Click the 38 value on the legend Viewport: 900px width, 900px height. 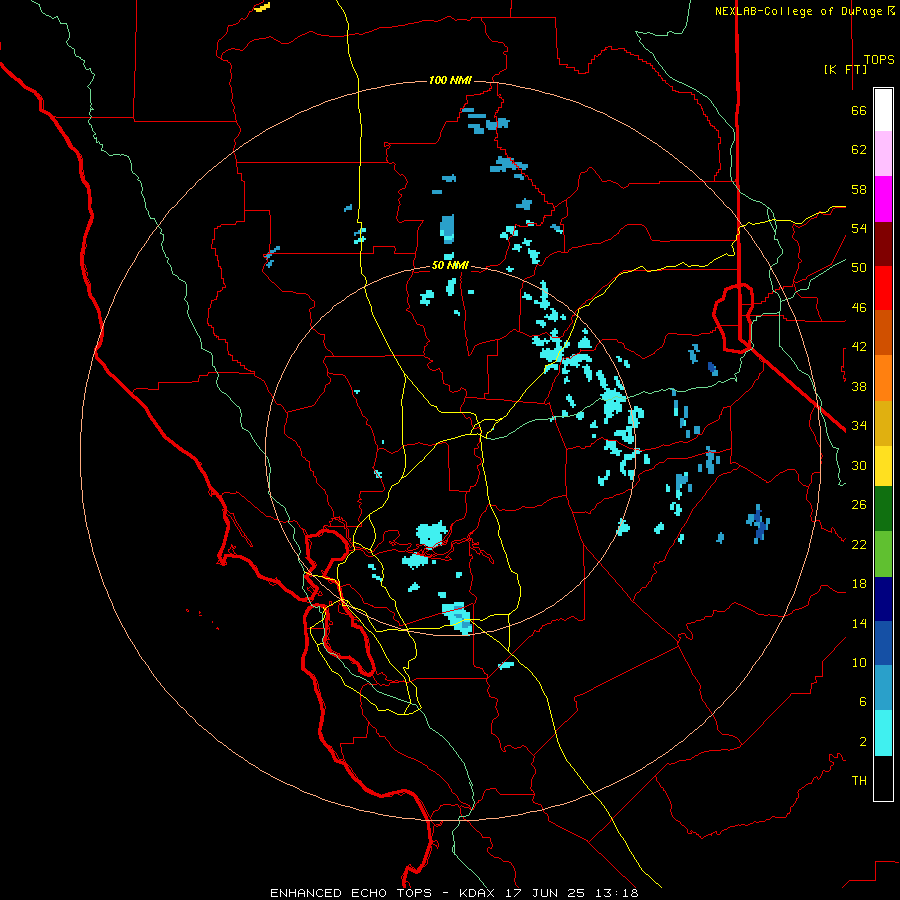859,386
